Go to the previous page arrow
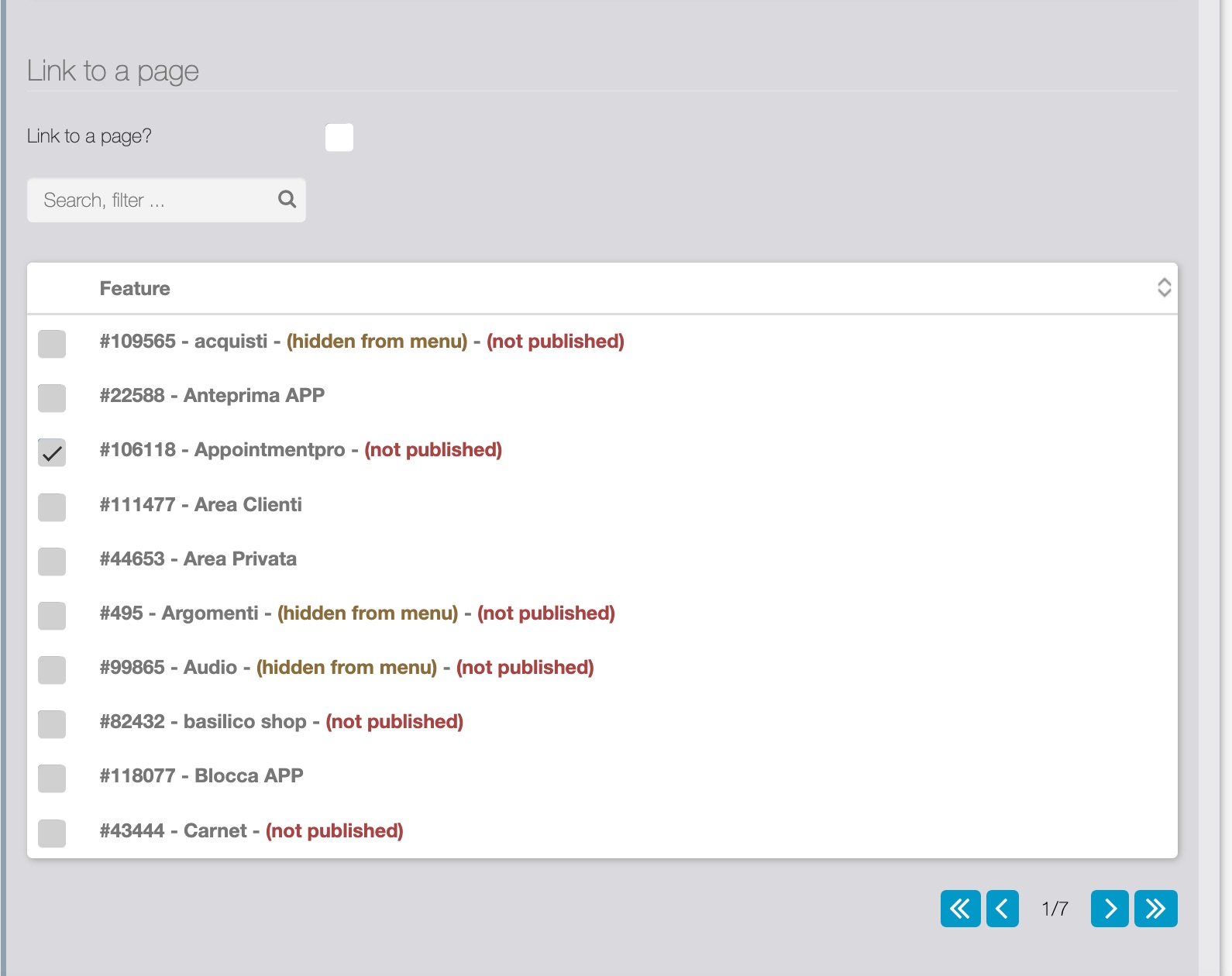This screenshot has height=976, width=1232. pyautogui.click(x=1002, y=909)
